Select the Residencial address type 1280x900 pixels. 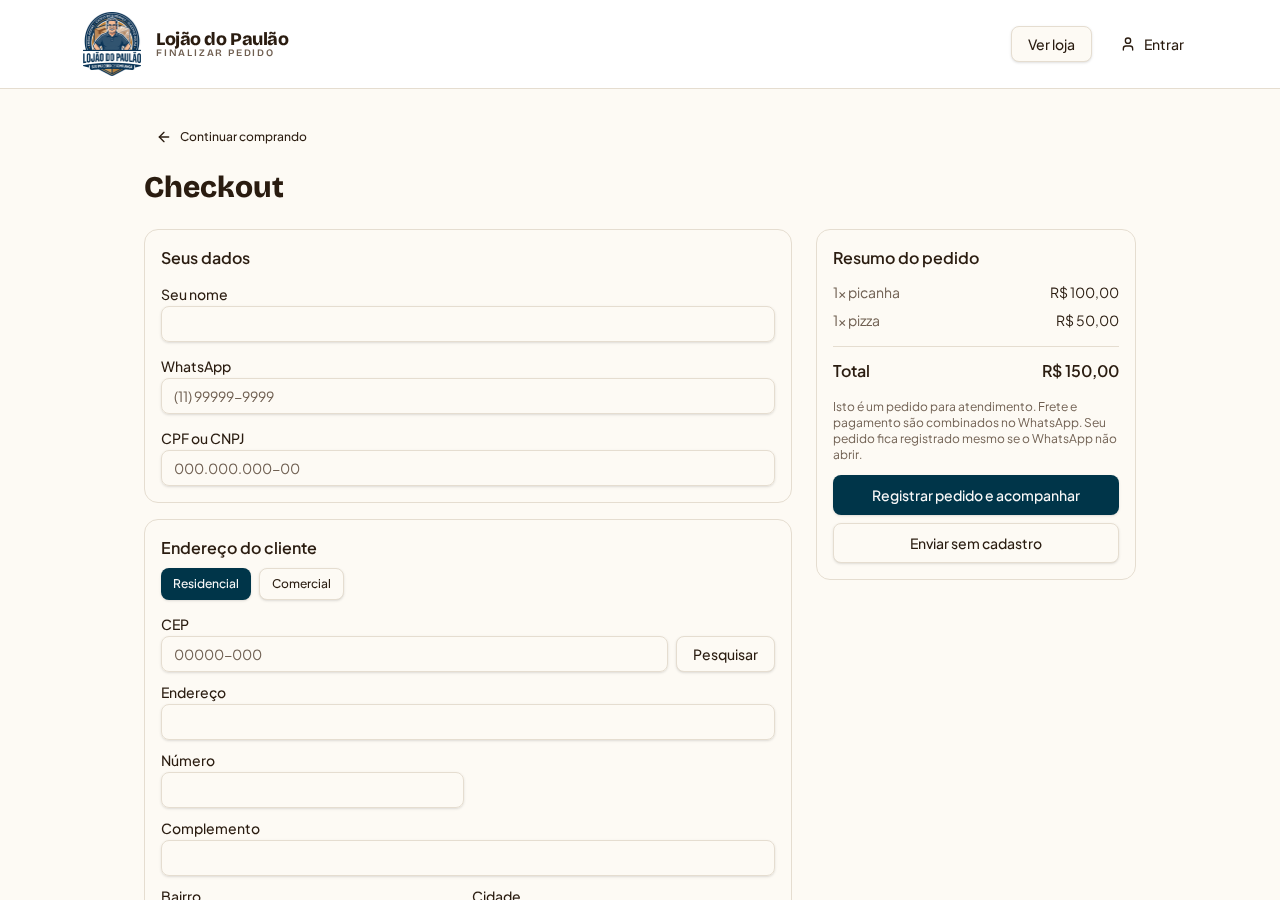click(x=206, y=584)
